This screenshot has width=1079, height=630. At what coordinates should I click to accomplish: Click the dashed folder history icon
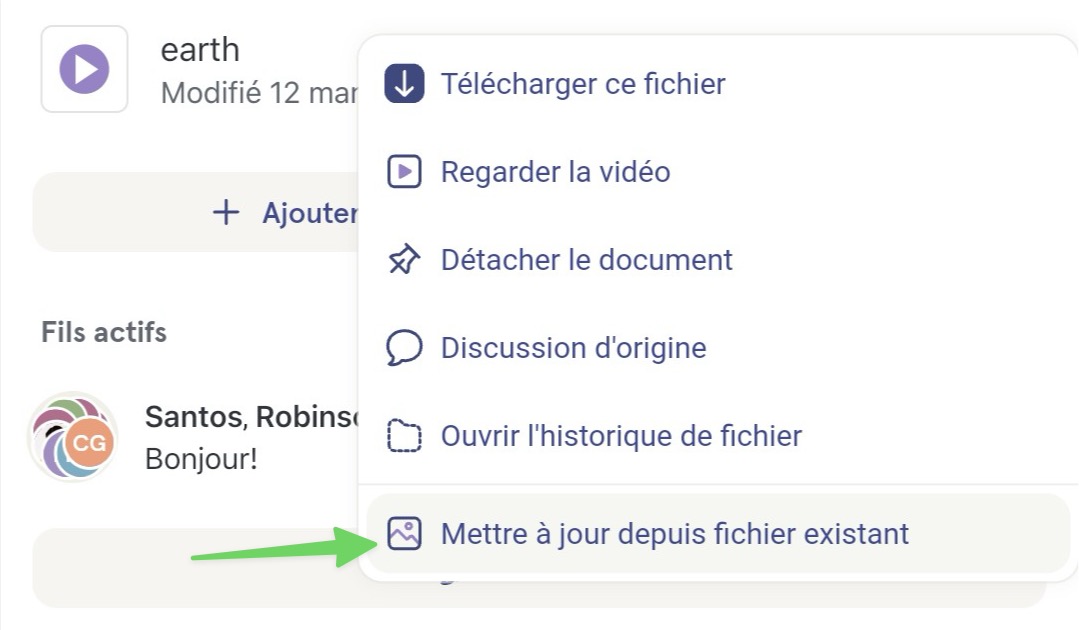(x=404, y=435)
